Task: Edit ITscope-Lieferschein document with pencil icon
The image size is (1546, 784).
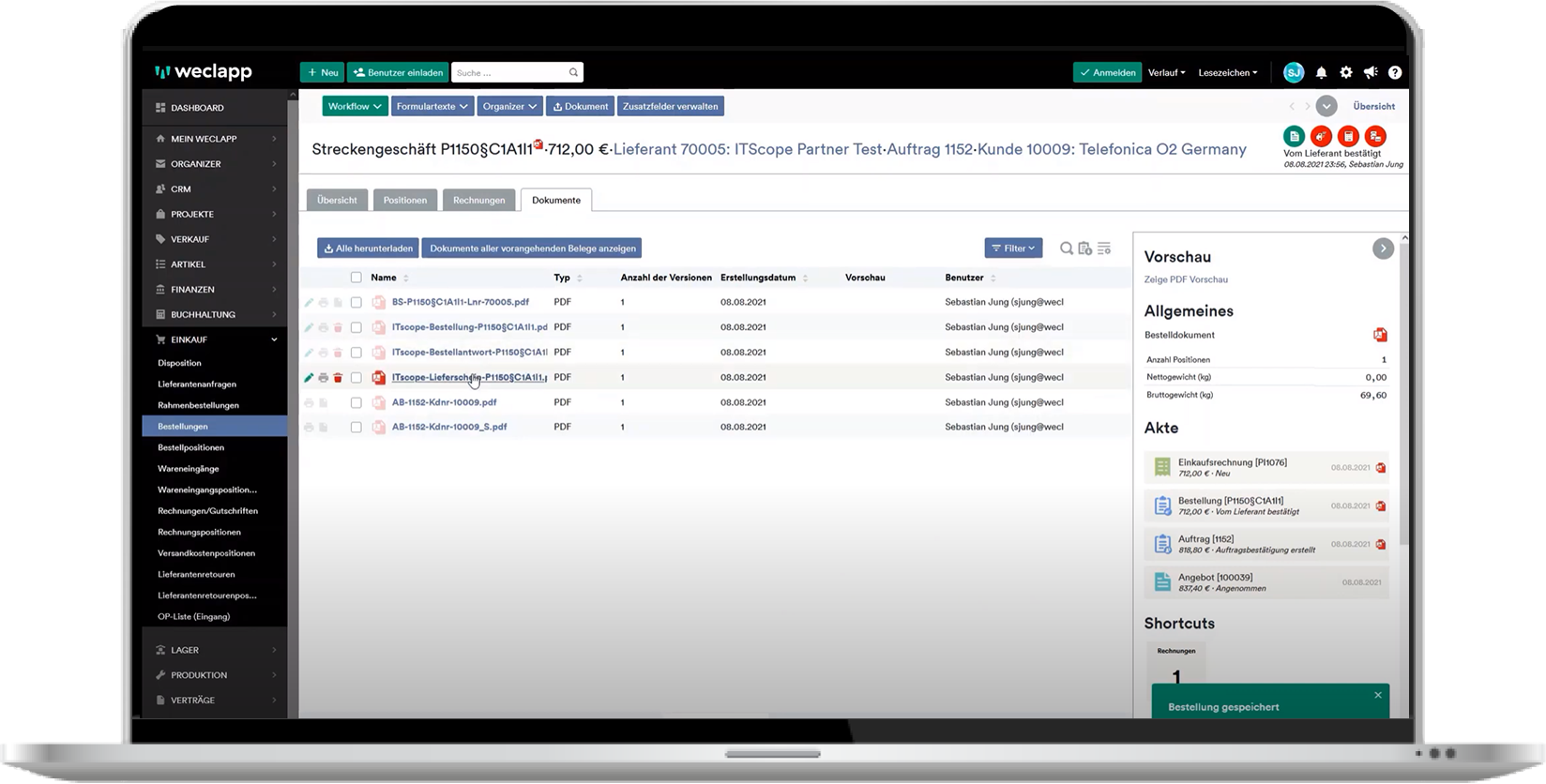Action: [309, 378]
